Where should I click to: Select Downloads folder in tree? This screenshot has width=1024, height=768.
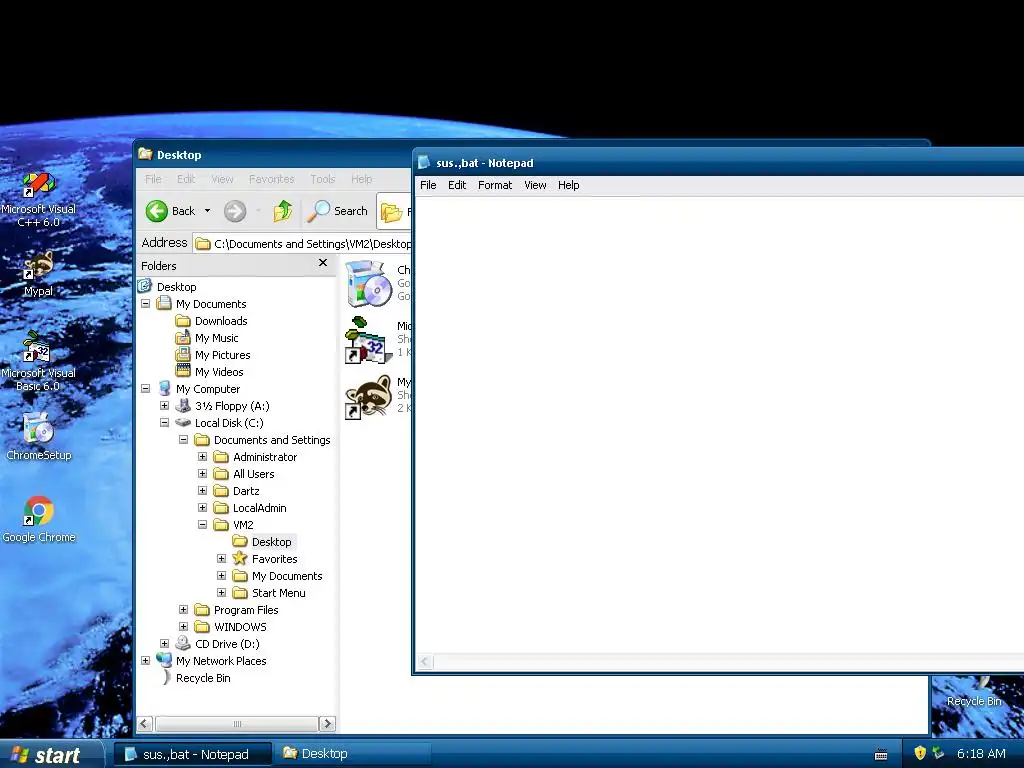point(212,321)
